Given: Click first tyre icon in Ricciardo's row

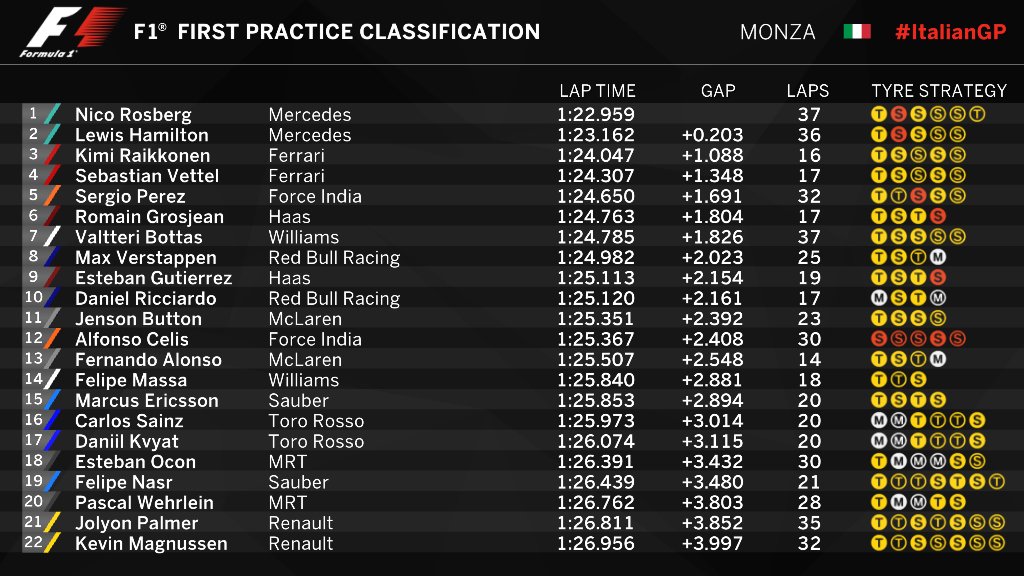Looking at the screenshot, I should coord(879,298).
